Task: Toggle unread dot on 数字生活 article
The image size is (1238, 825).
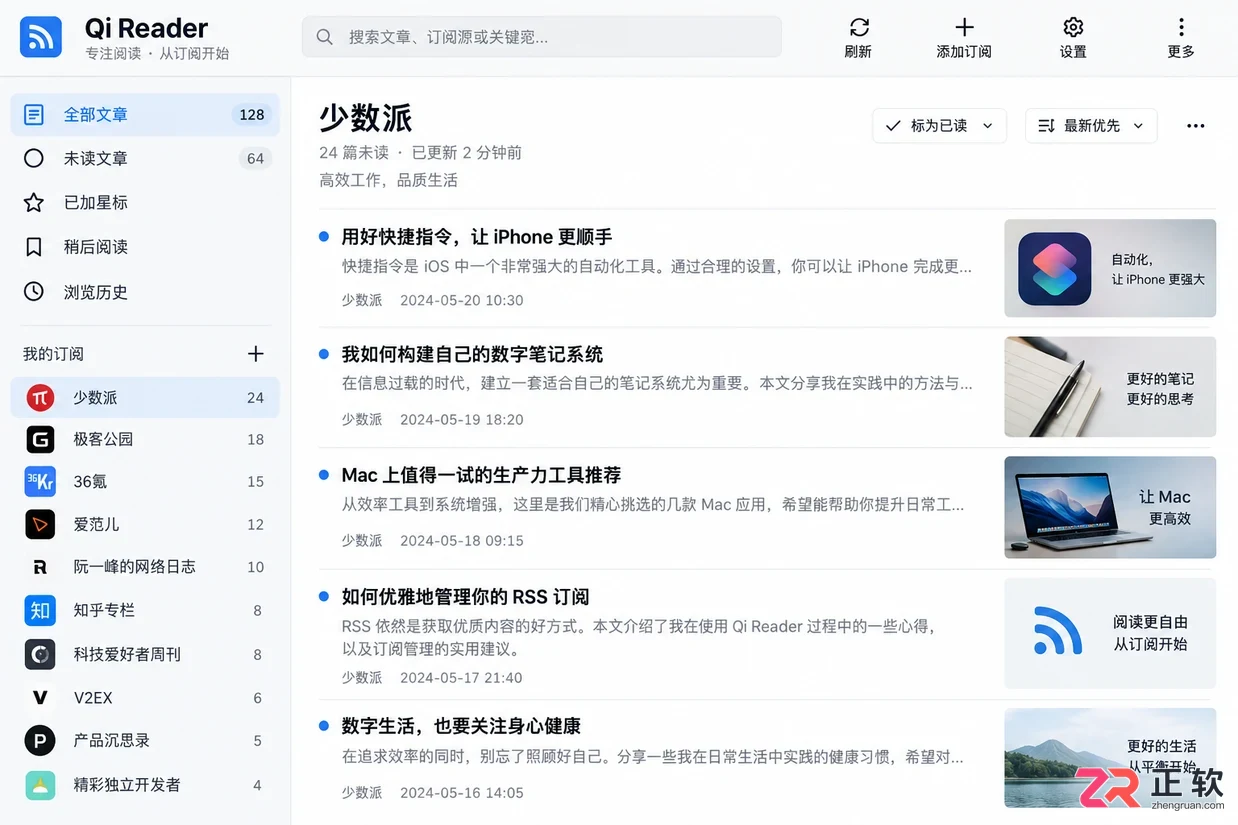Action: click(324, 726)
